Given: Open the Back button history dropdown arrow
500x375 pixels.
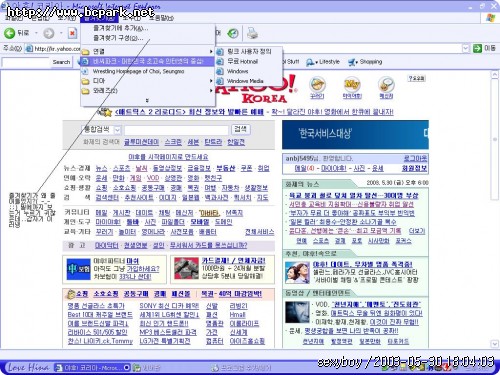Looking at the screenshot, I should (x=36, y=33).
